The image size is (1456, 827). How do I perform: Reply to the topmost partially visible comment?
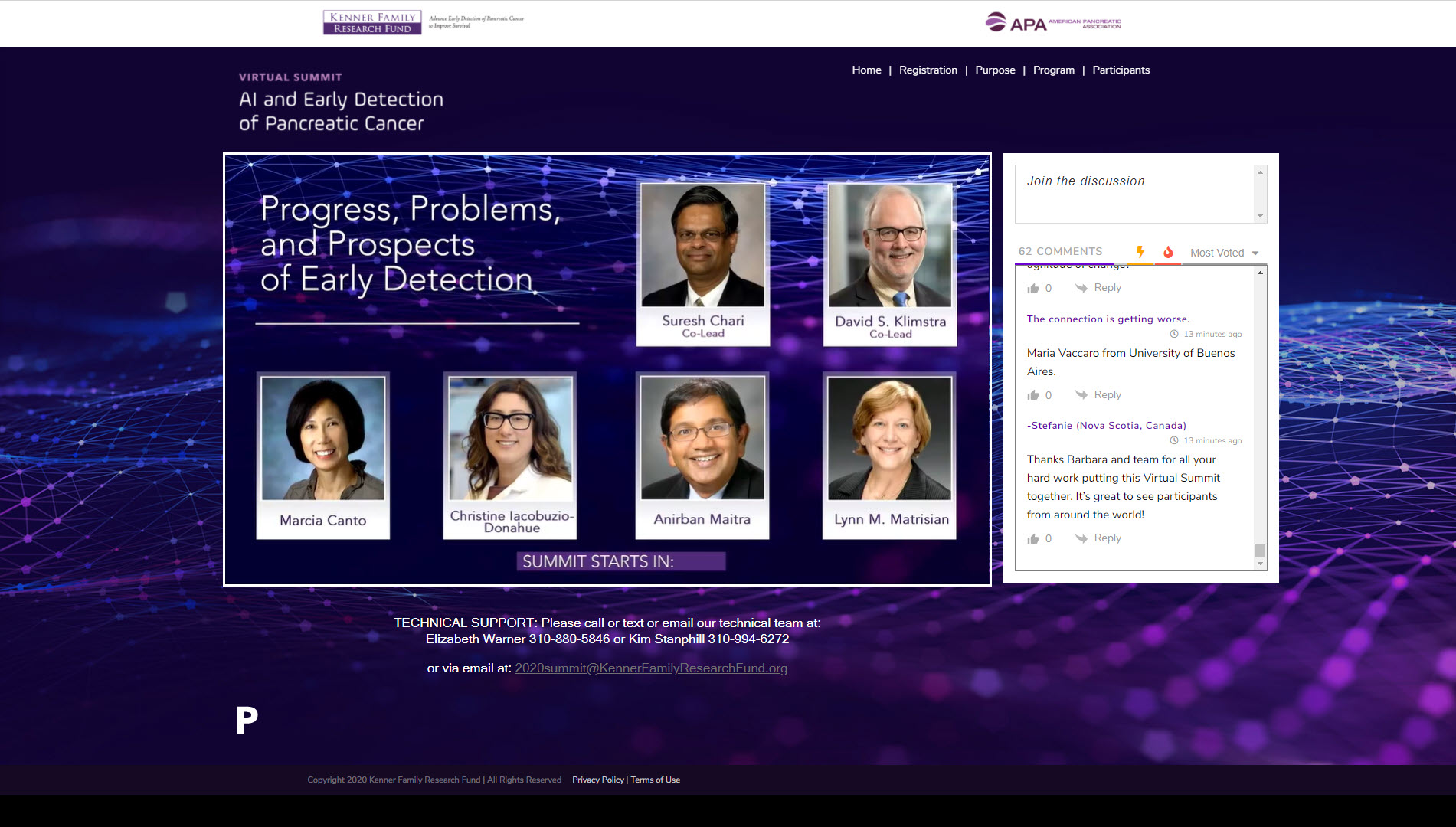click(x=1108, y=287)
